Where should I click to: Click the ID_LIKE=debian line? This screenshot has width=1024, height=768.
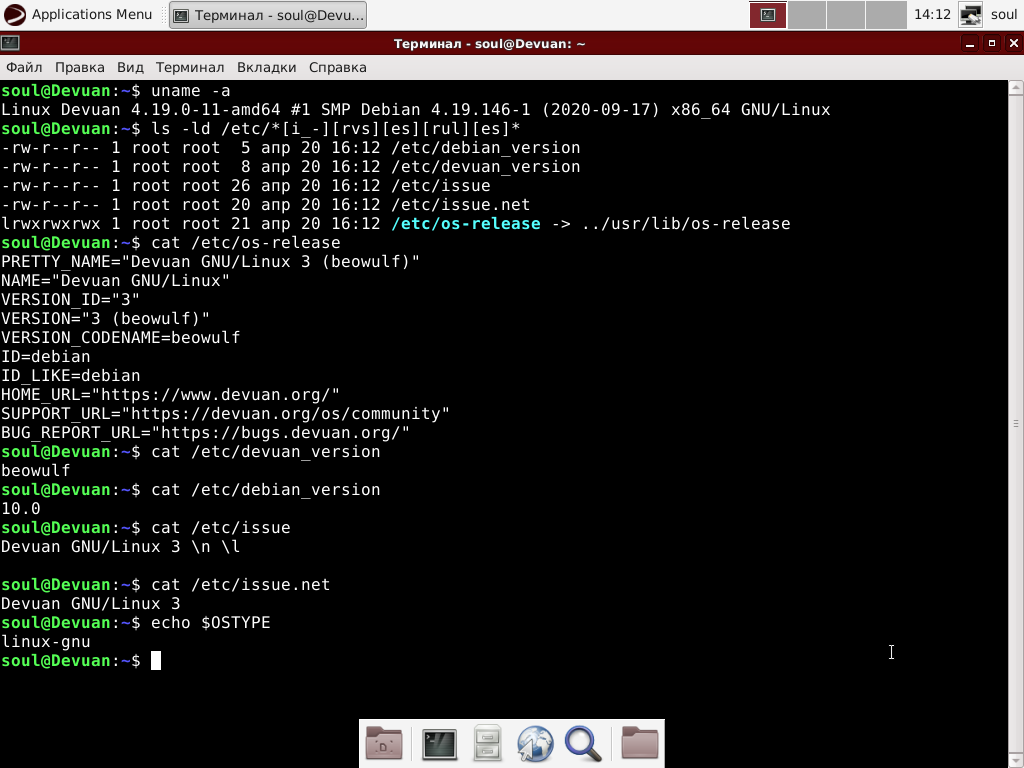(x=71, y=376)
